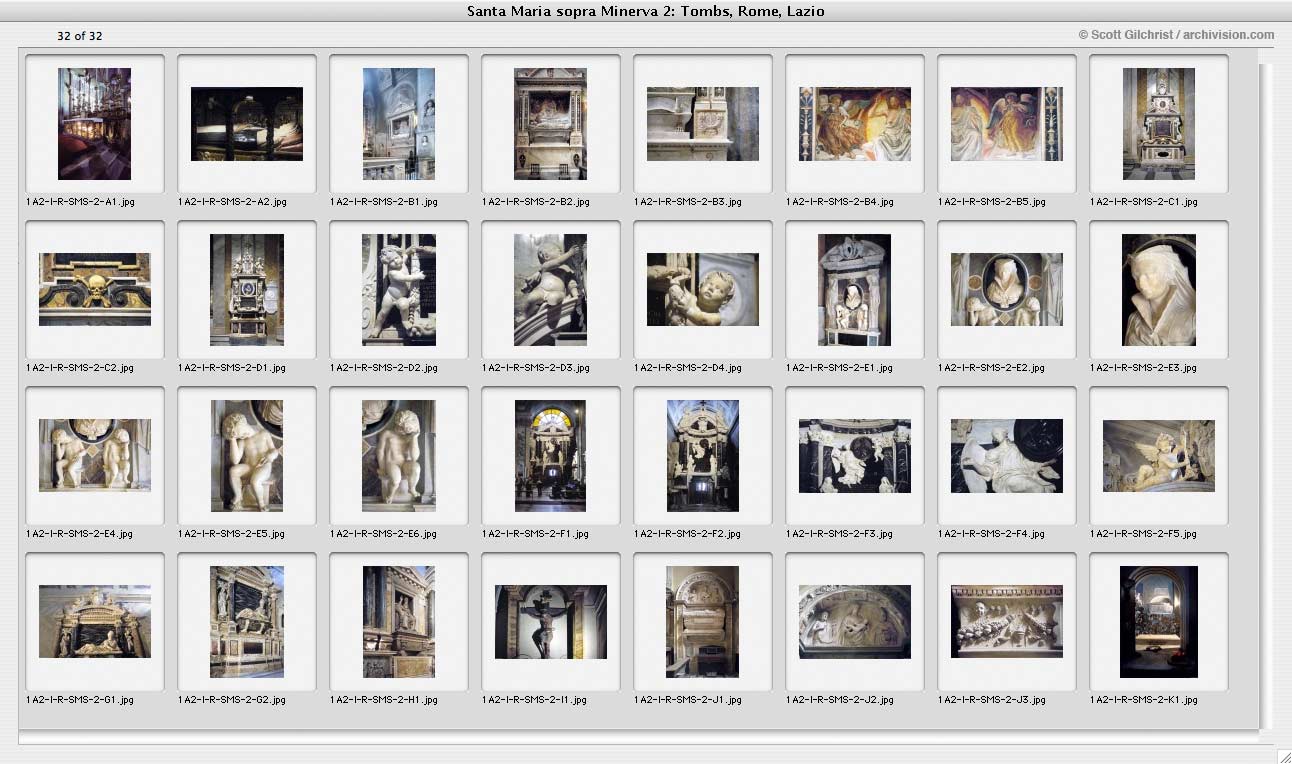Click putto sculpture thumbnail 1A2-I-R-SMS-2-D2.jpg
The image size is (1292, 764).
tap(399, 290)
